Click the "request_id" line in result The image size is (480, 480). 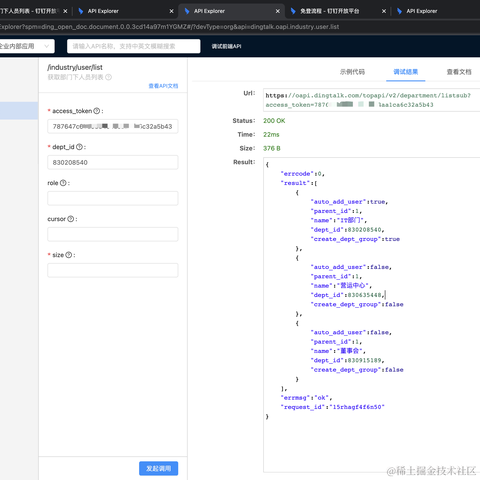click(332, 407)
